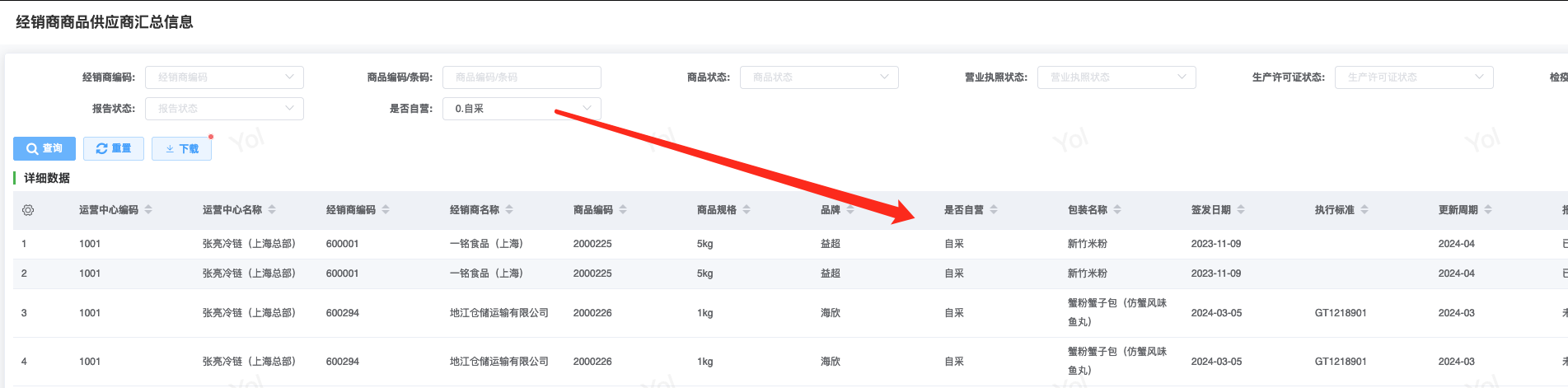The height and width of the screenshot is (388, 1568).
Task: Open the 营业执照状态 filter dropdown
Action: 1116,77
